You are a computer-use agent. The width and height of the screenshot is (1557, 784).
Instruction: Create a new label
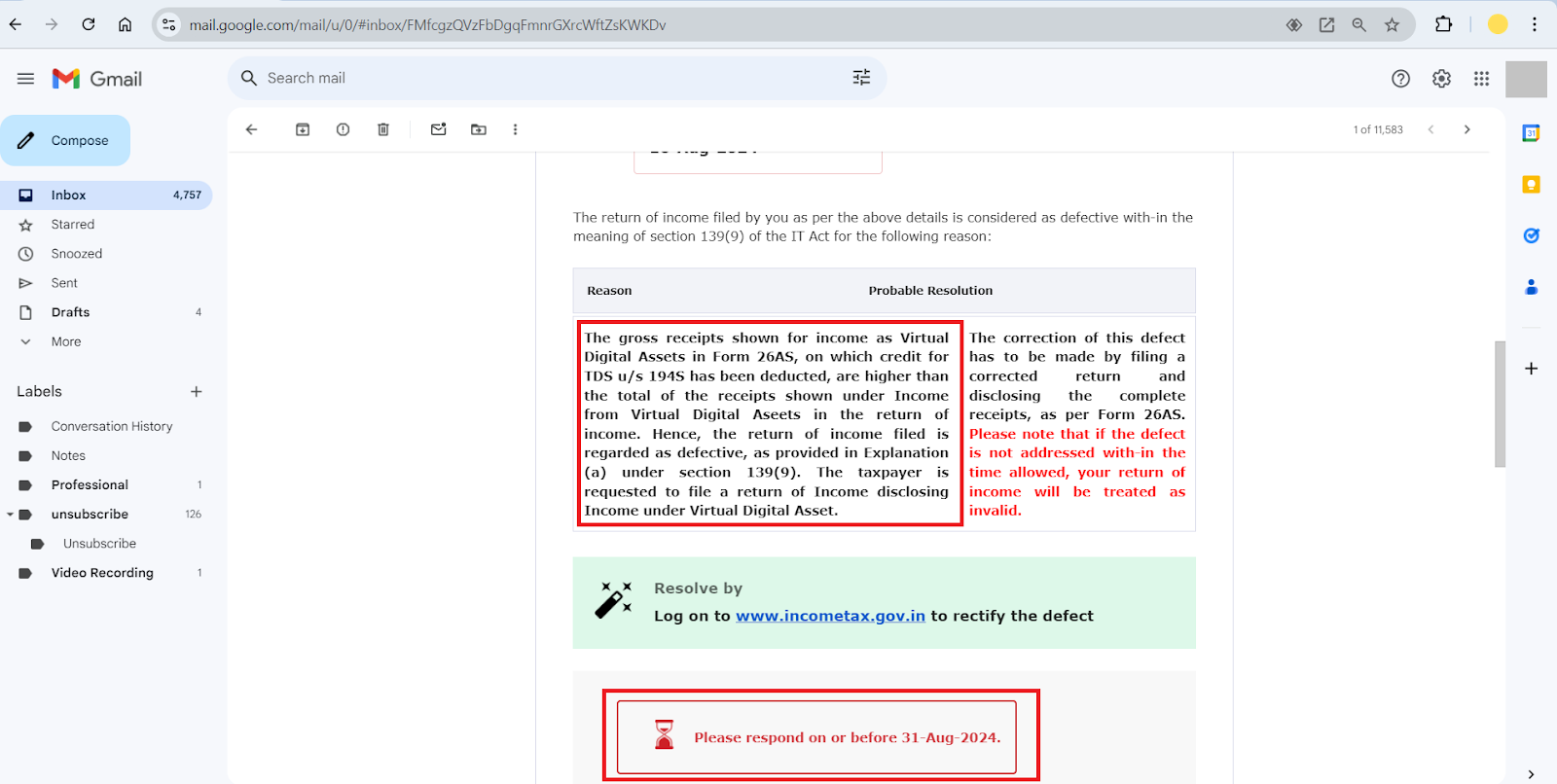click(x=197, y=391)
